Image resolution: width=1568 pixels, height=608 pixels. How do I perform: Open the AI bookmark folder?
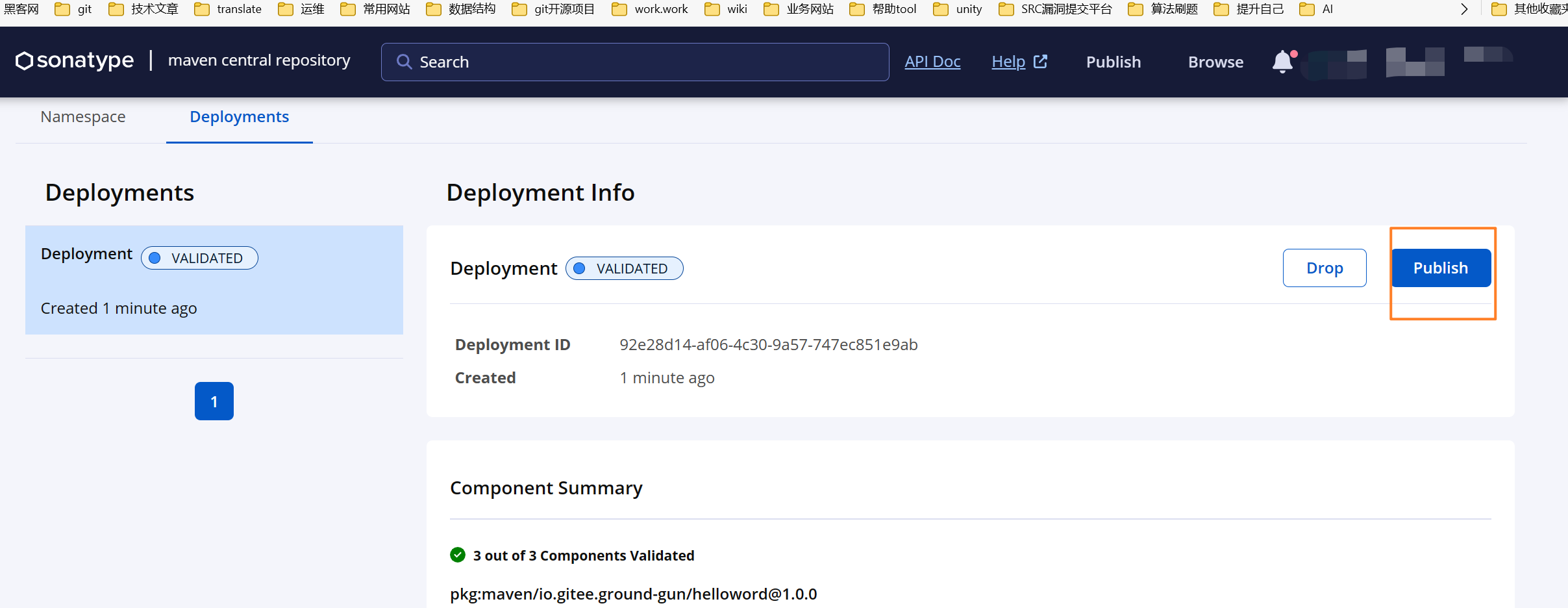click(1317, 9)
